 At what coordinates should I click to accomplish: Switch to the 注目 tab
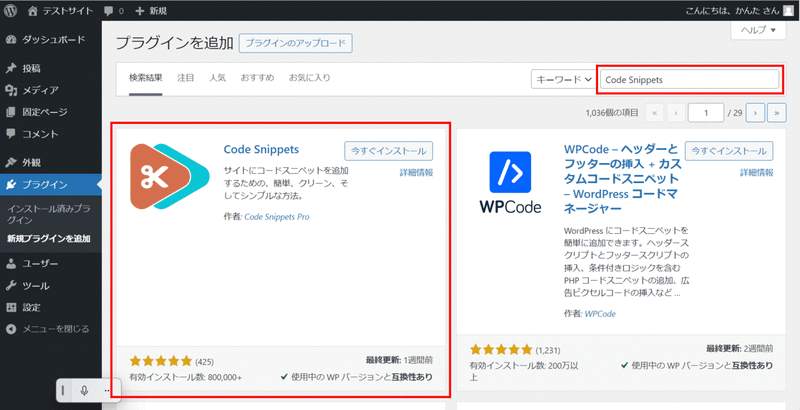tap(185, 78)
